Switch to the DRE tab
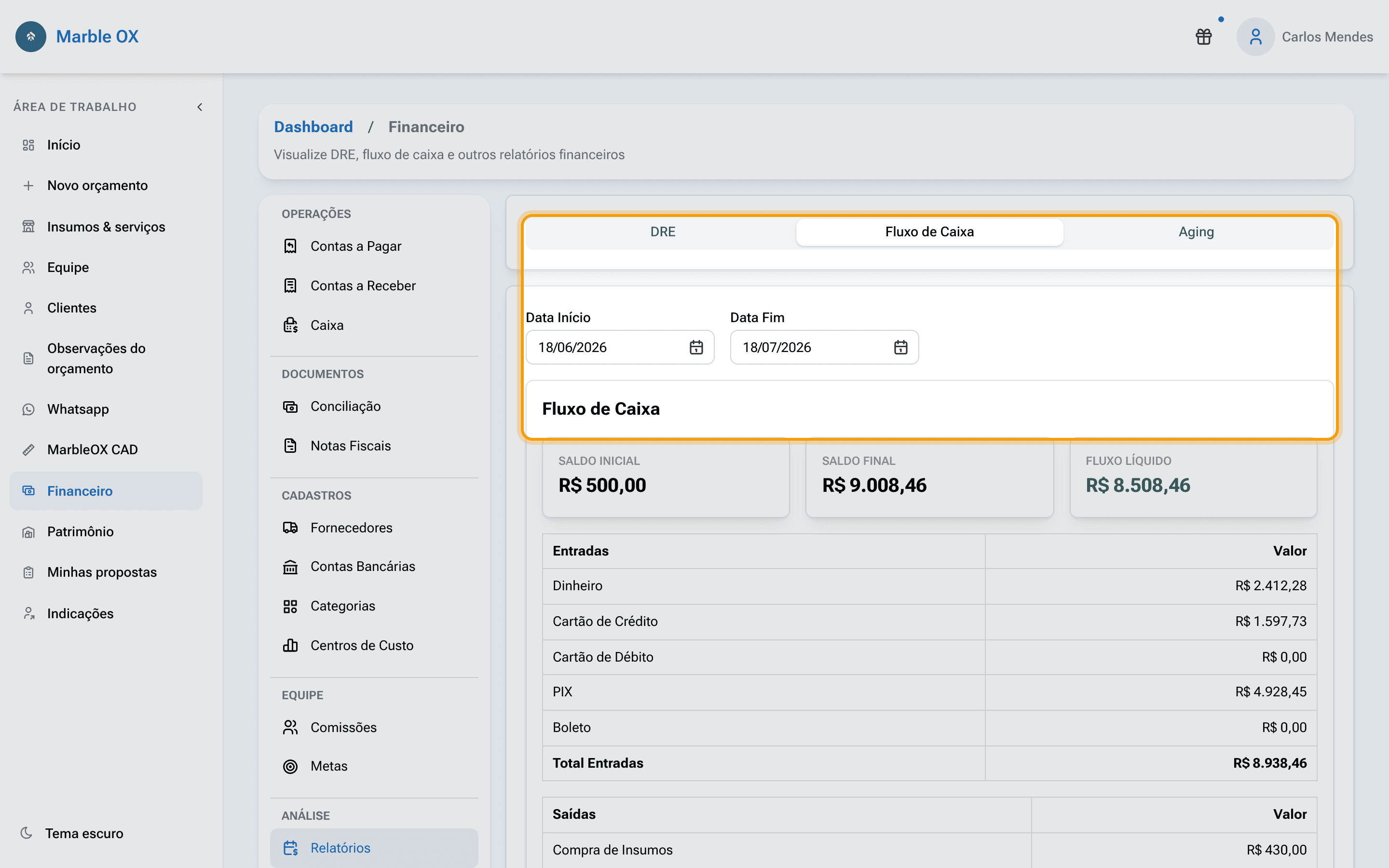Viewport: 1389px width, 868px height. pyautogui.click(x=662, y=232)
